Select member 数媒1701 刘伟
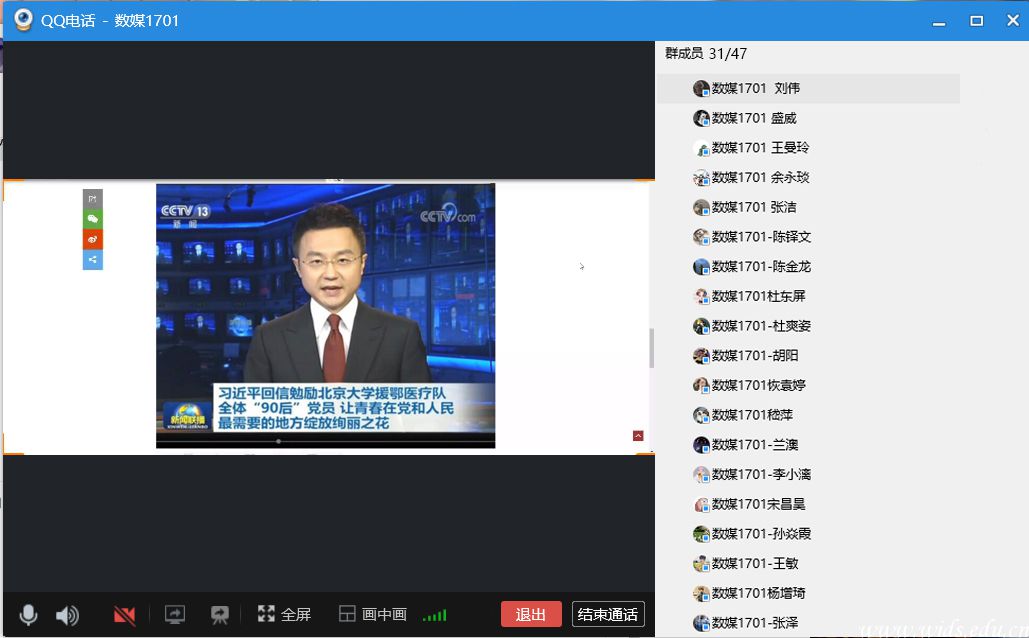Screen dimensions: 1029x638 [x=756, y=88]
